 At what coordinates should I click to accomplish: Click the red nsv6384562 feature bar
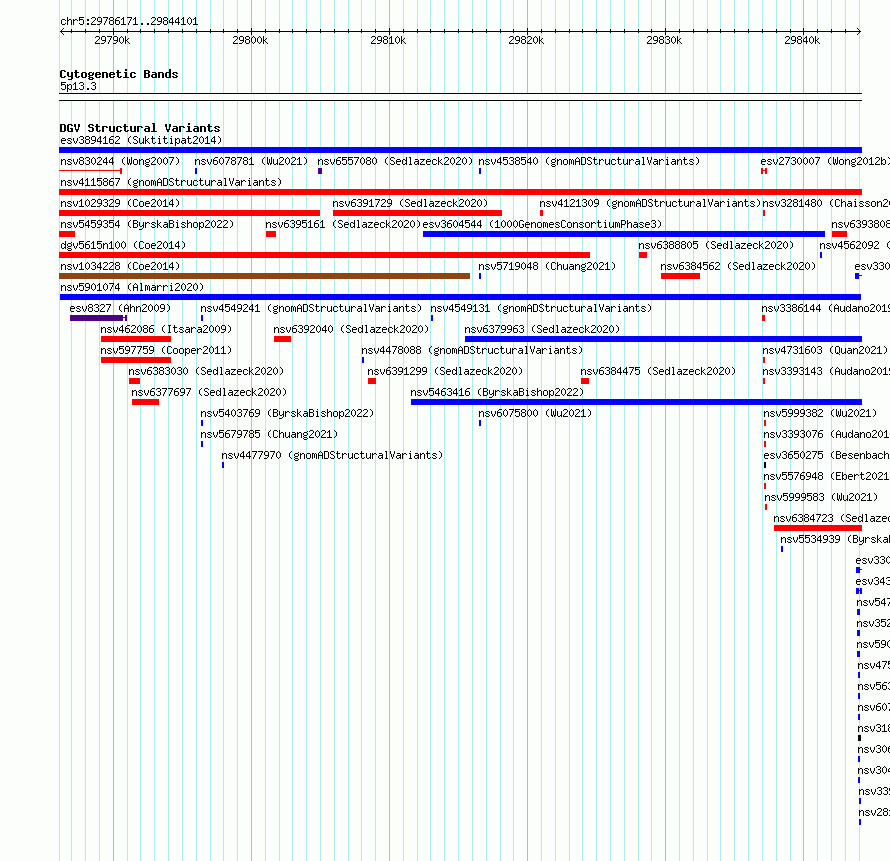pos(680,276)
